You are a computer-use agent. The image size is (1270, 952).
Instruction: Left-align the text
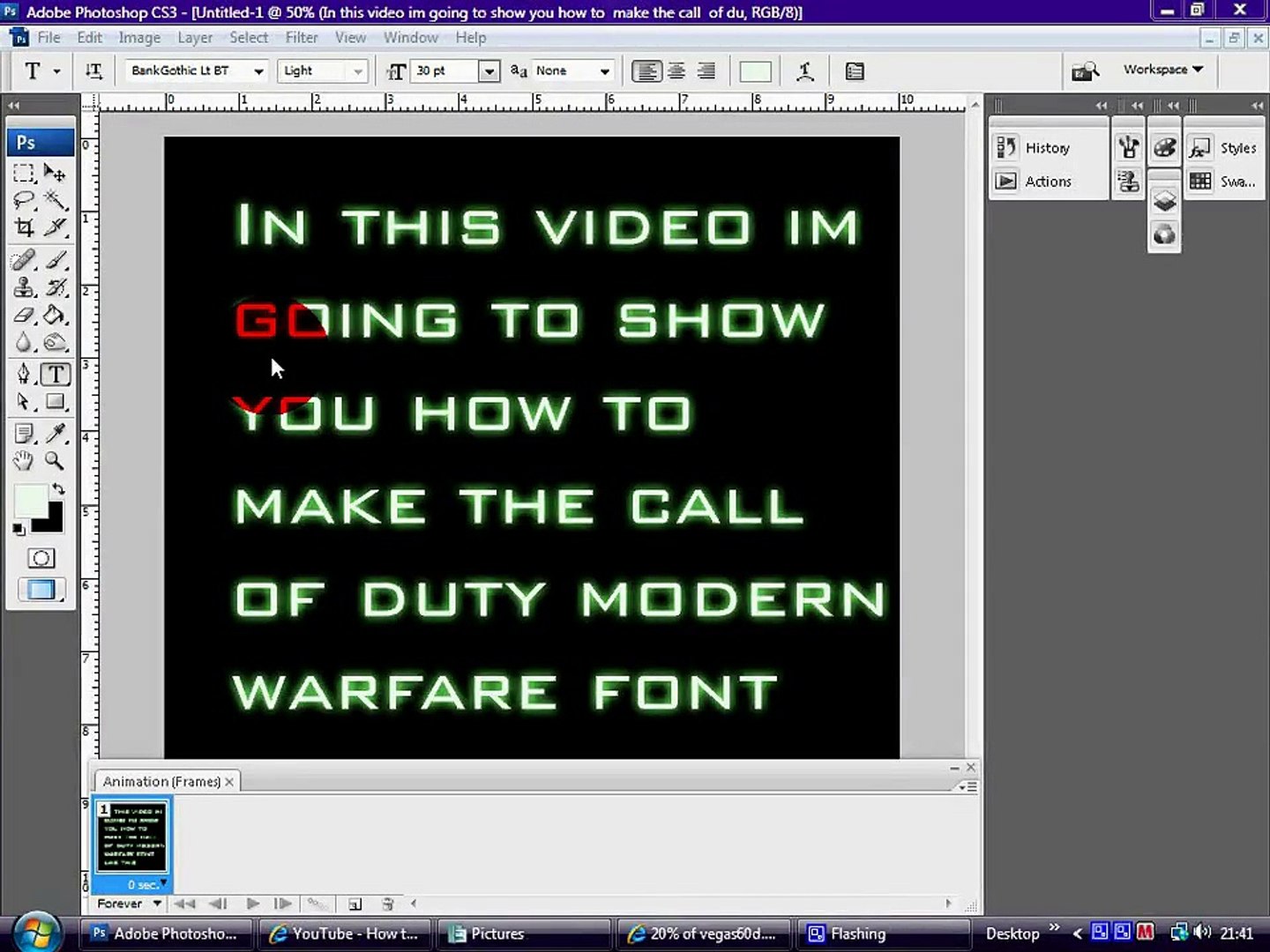(646, 71)
